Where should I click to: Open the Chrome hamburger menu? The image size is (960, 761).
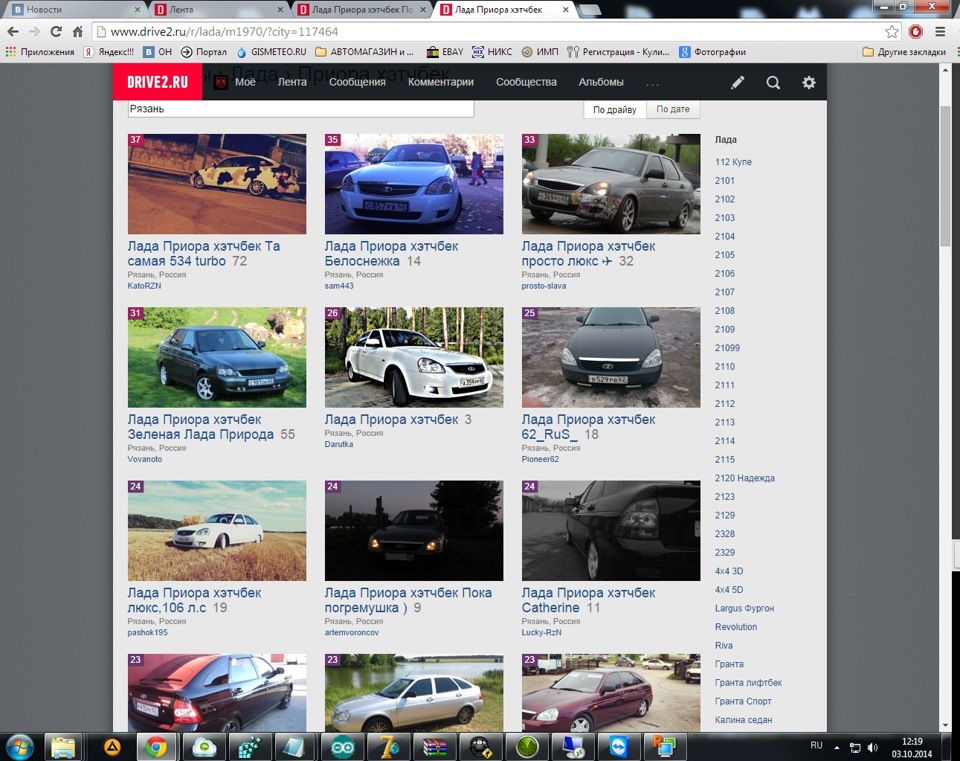tap(940, 32)
